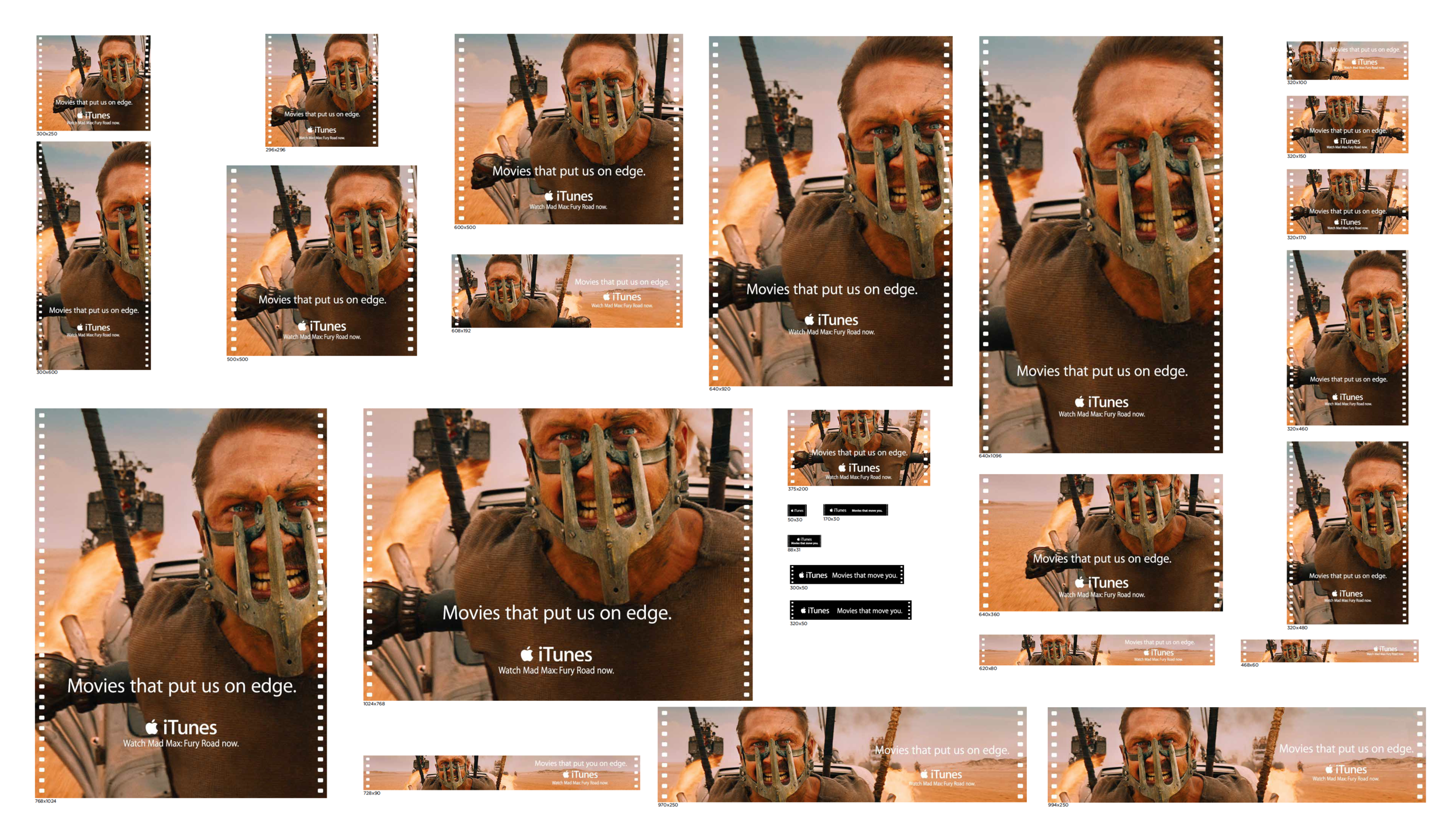This screenshot has width=1456, height=819.
Task: Select the 320x100 banner thumbnail
Action: [x=1347, y=60]
